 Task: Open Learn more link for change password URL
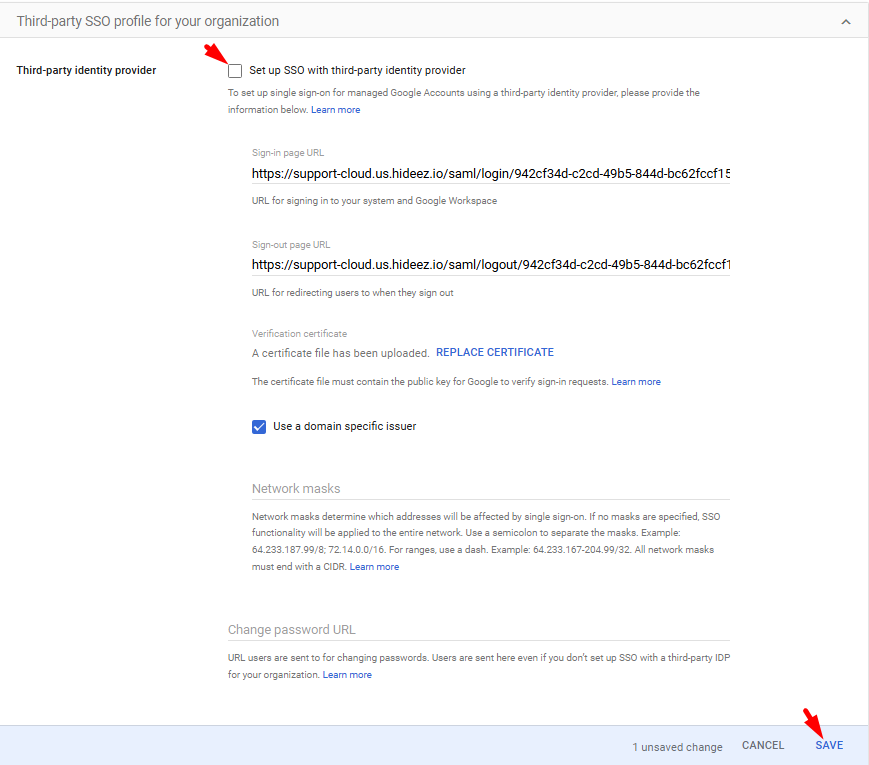[x=347, y=675]
